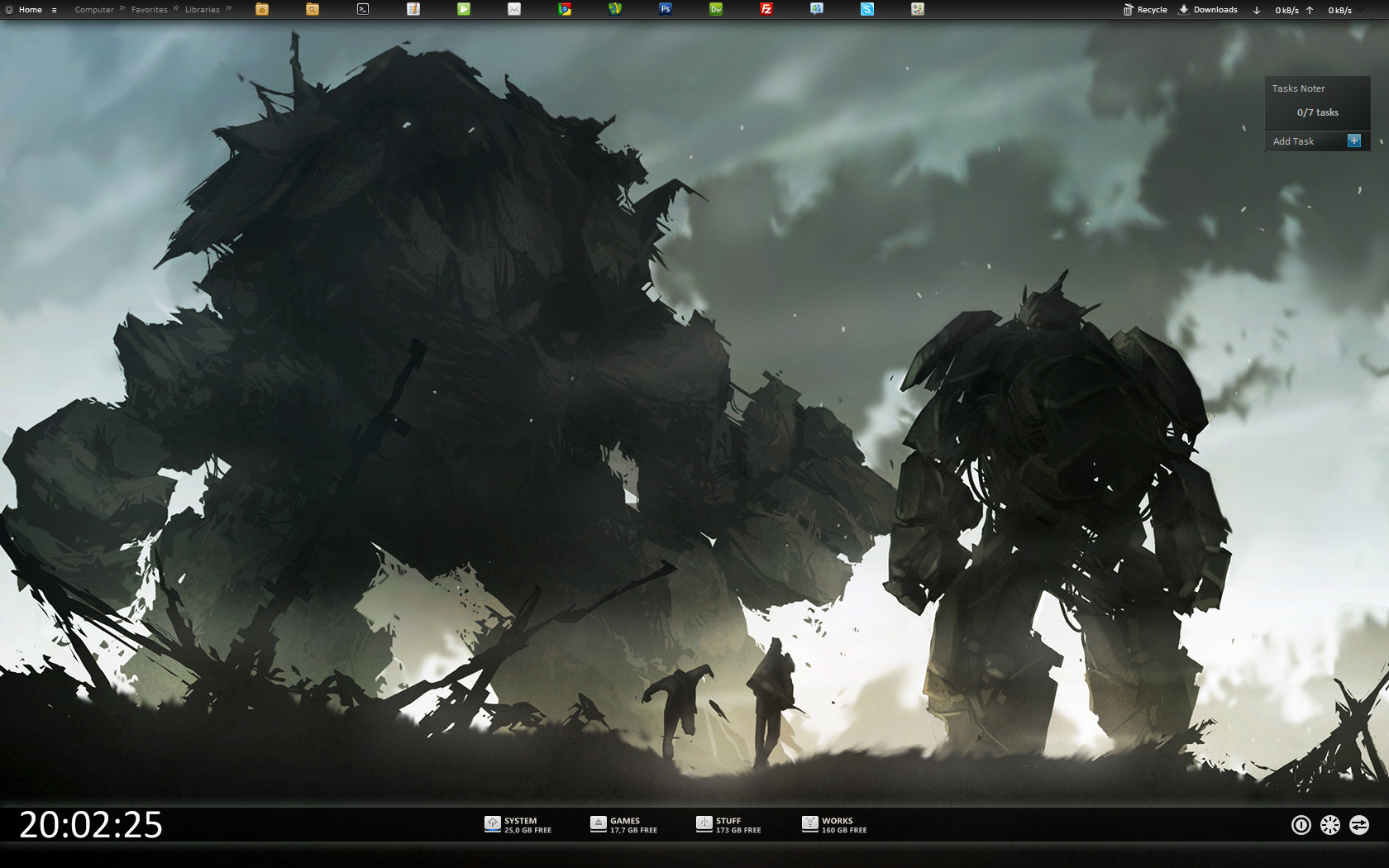Click the upload speed 0 kB/s reading
Screen dimensions: 1389x868
point(1340,11)
